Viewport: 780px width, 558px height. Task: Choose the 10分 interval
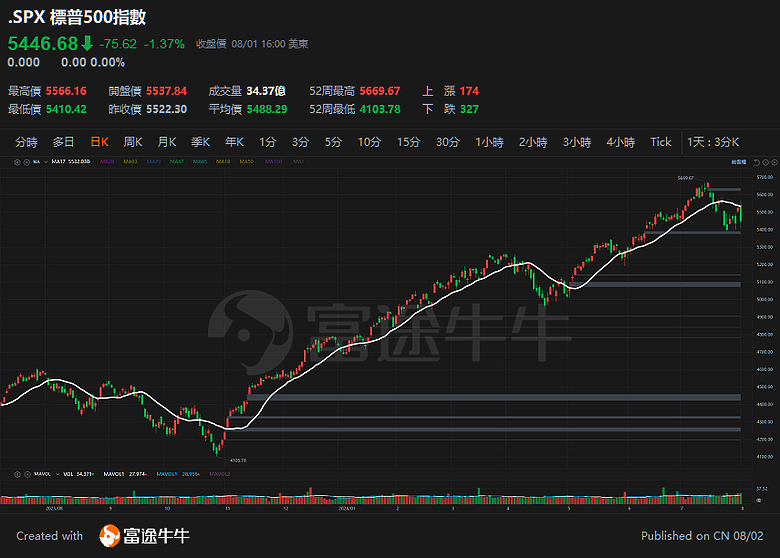(x=369, y=142)
